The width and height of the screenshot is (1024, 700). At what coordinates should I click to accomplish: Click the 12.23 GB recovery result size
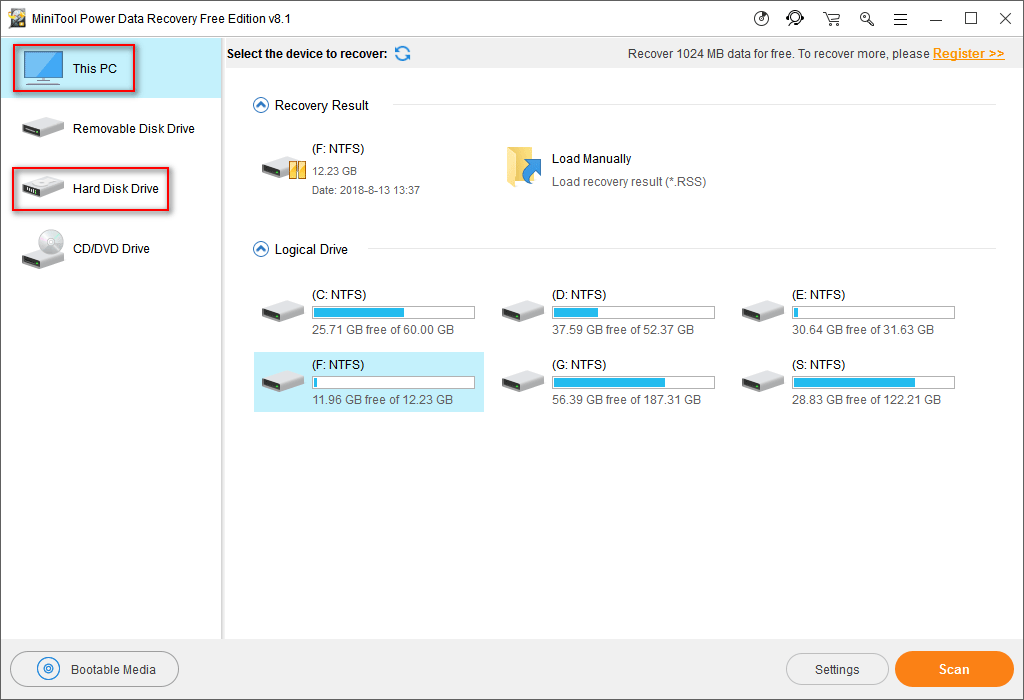point(334,171)
